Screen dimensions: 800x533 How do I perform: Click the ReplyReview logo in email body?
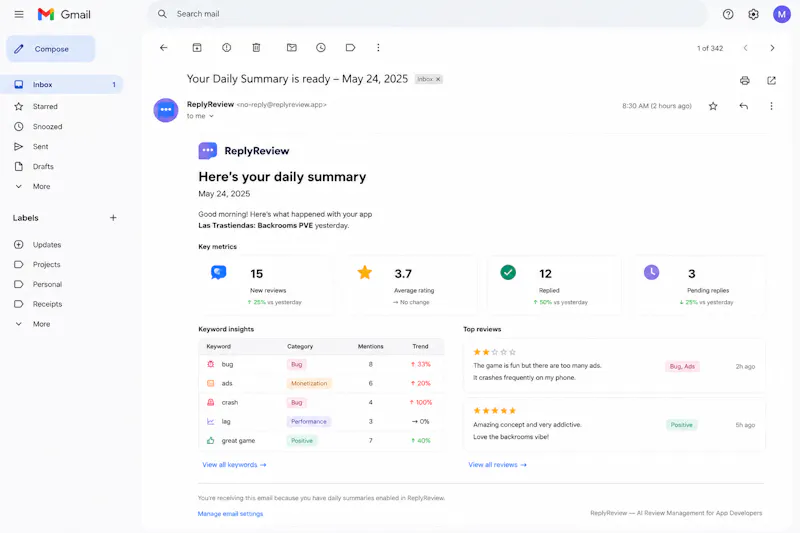click(x=244, y=151)
